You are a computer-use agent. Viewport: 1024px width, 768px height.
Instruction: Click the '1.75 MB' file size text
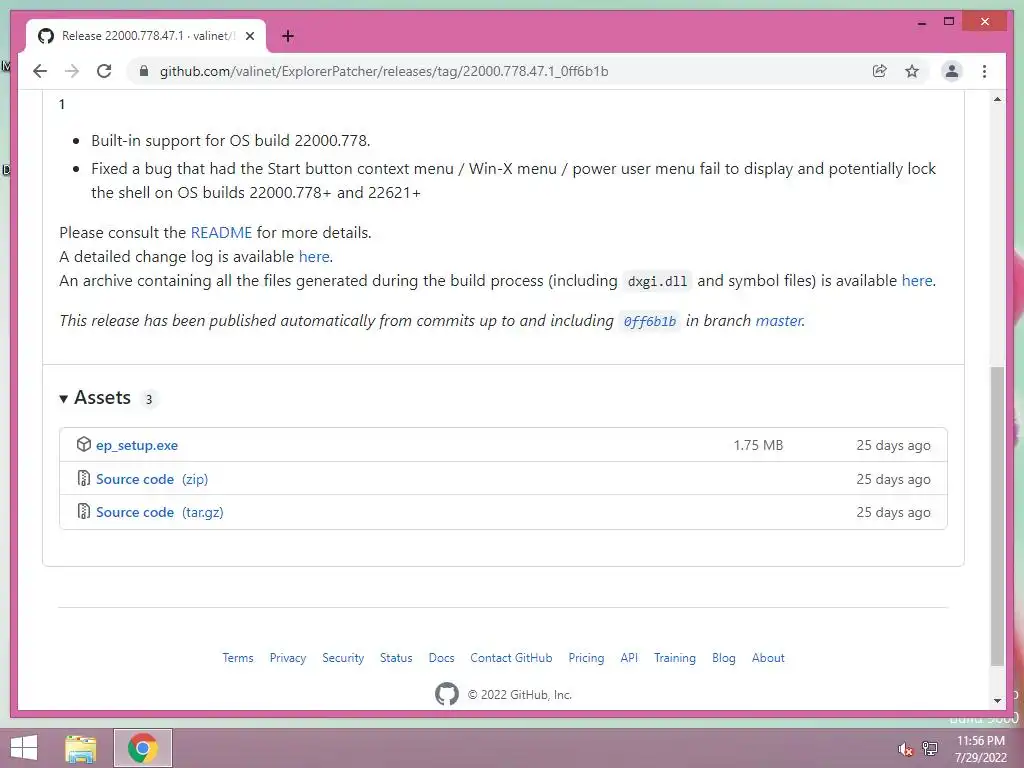758,445
